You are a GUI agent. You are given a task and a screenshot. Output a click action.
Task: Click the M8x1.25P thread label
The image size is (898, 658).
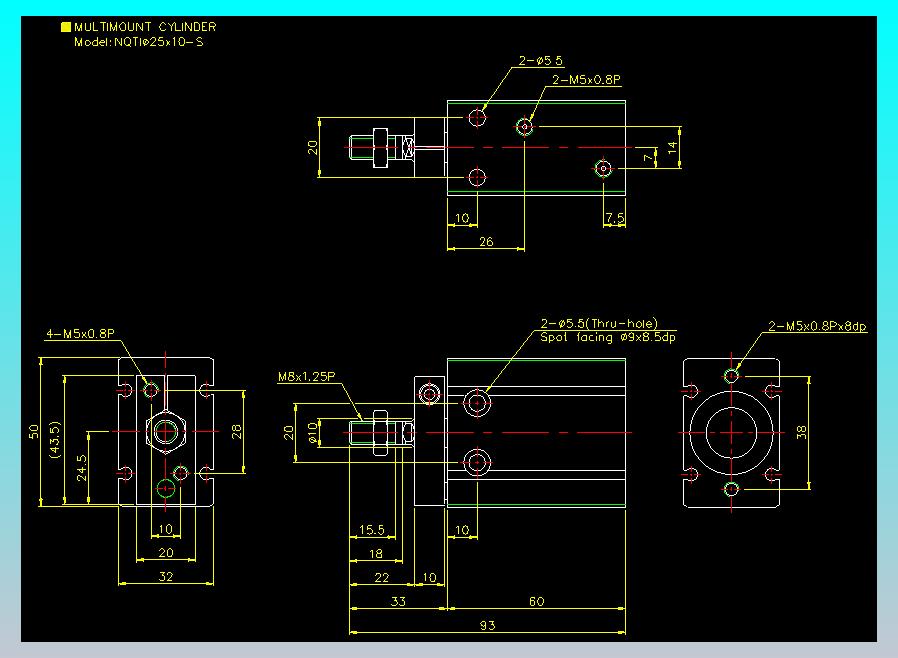coord(306,376)
